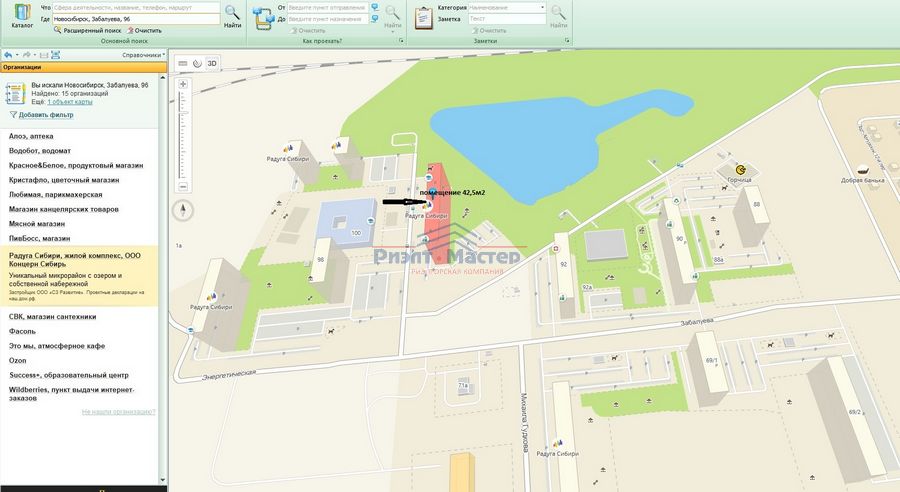Click the route Найти magnifier in Как проехать
Image resolution: width=900 pixels, height=492 pixels.
point(393,16)
